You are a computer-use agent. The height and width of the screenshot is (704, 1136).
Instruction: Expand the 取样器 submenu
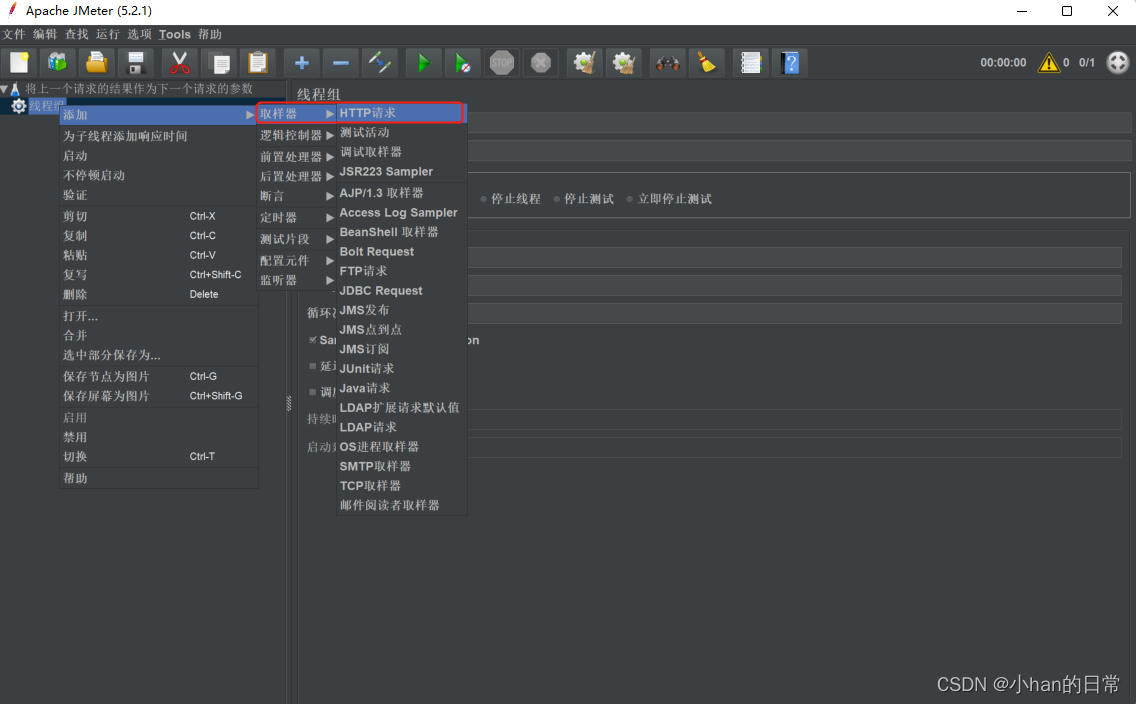296,114
